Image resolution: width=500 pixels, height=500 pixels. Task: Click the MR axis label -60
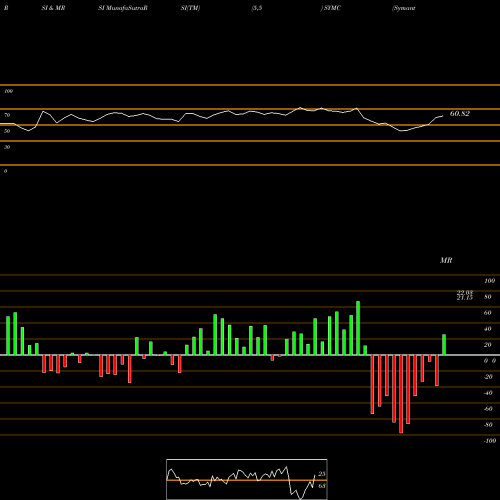coord(488,409)
